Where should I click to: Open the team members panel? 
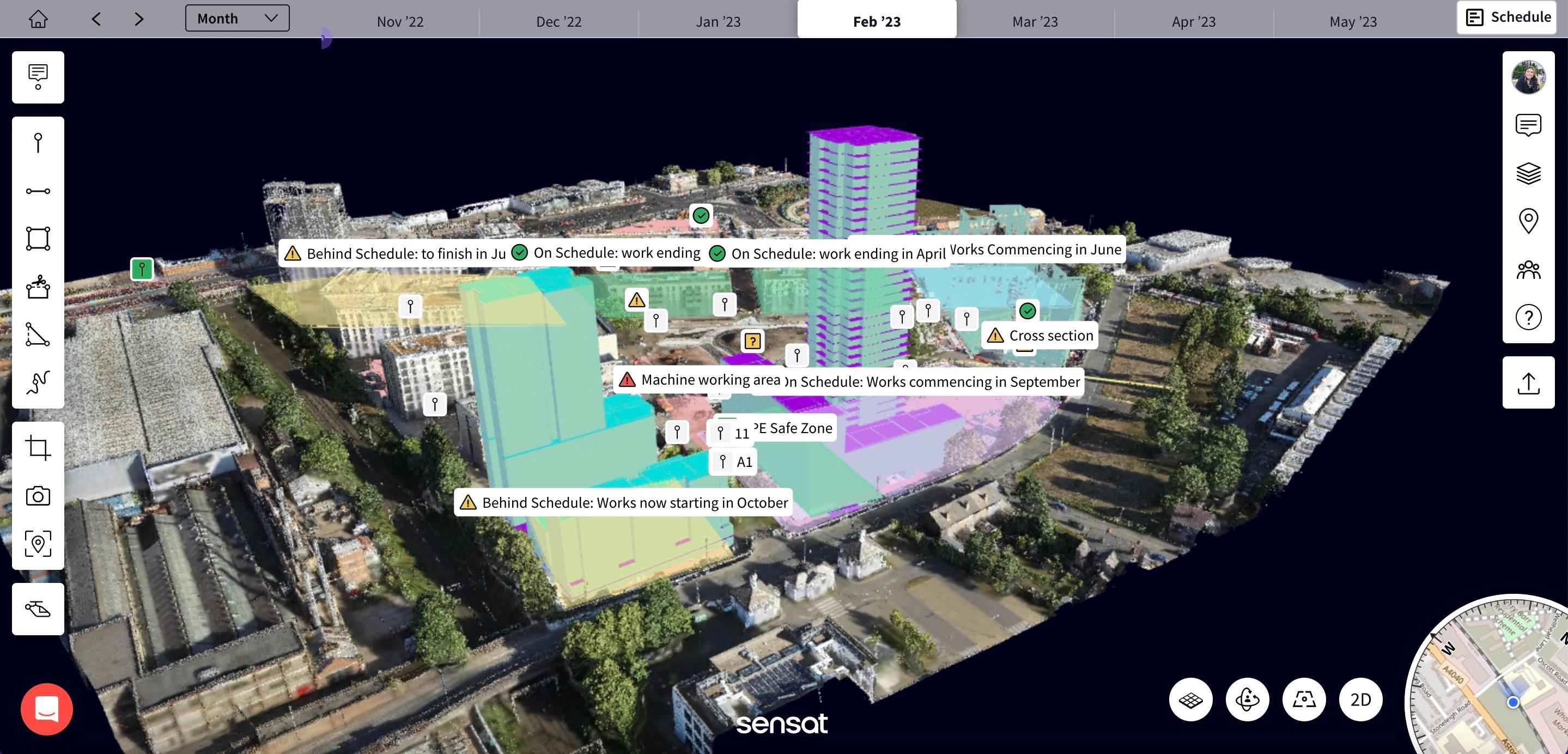coord(1528,270)
